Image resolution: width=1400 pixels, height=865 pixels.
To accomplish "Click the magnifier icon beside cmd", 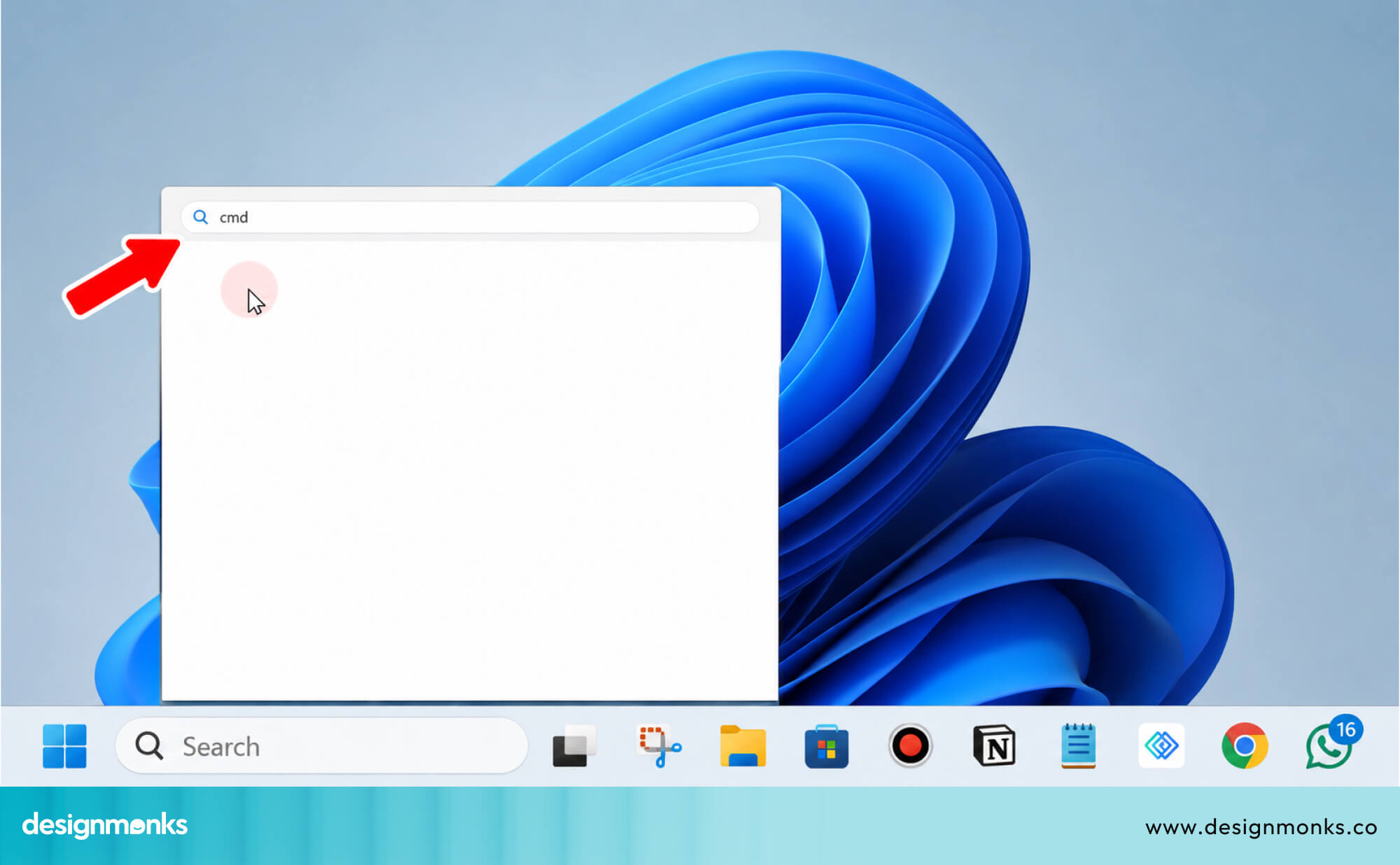I will pyautogui.click(x=201, y=217).
